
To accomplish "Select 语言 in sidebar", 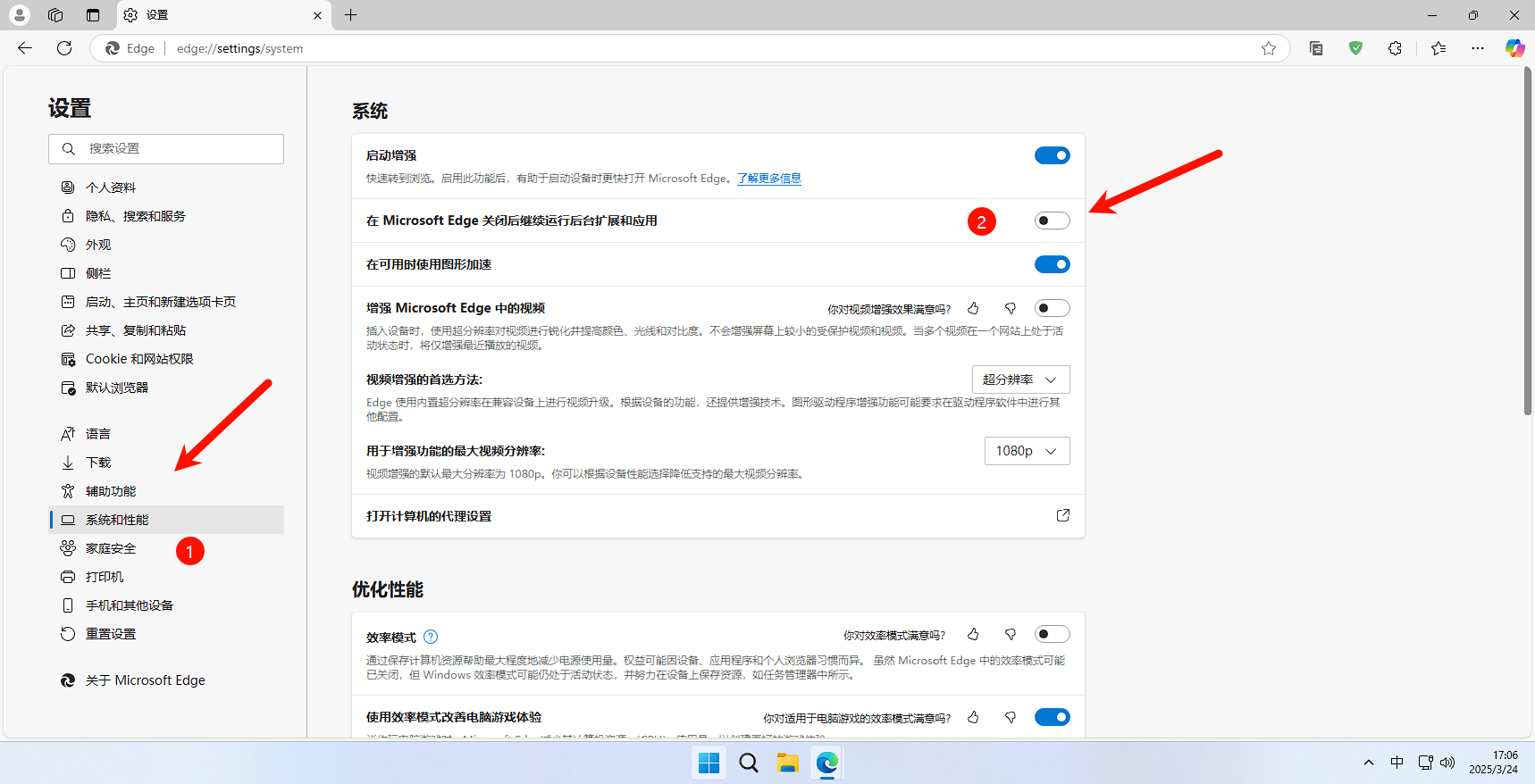I will click(x=166, y=434).
